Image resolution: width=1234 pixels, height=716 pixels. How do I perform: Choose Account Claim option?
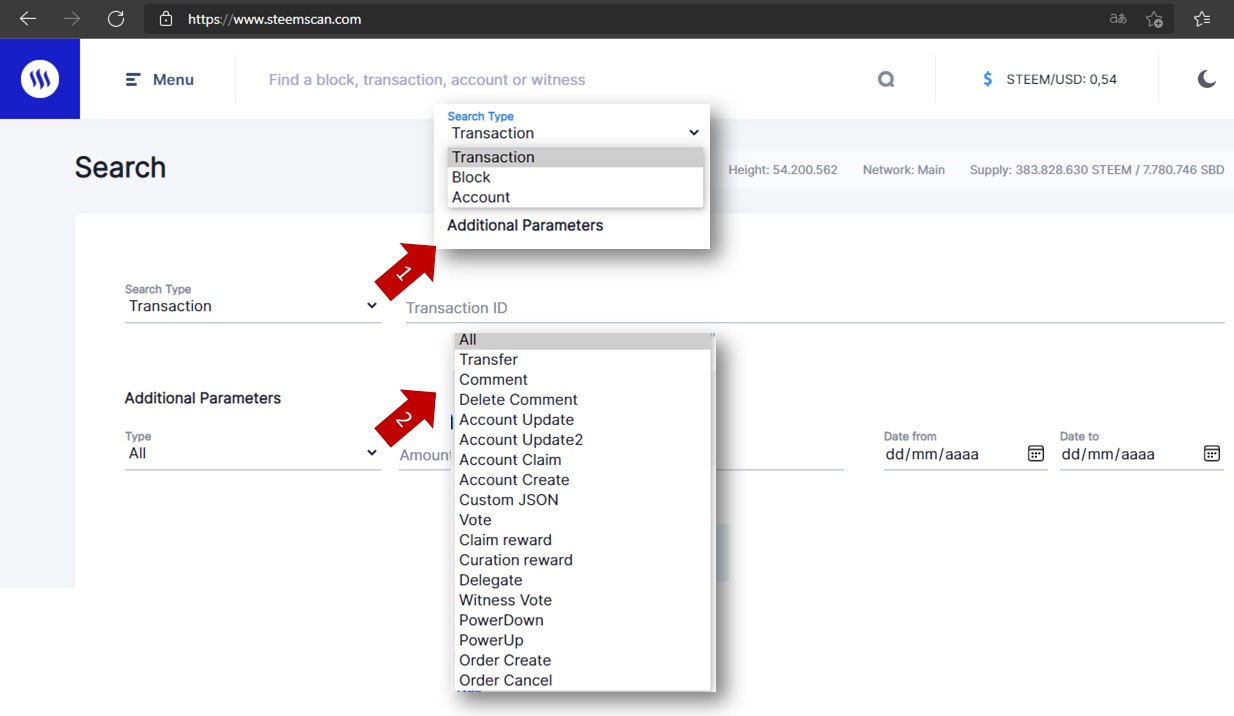coord(583,460)
